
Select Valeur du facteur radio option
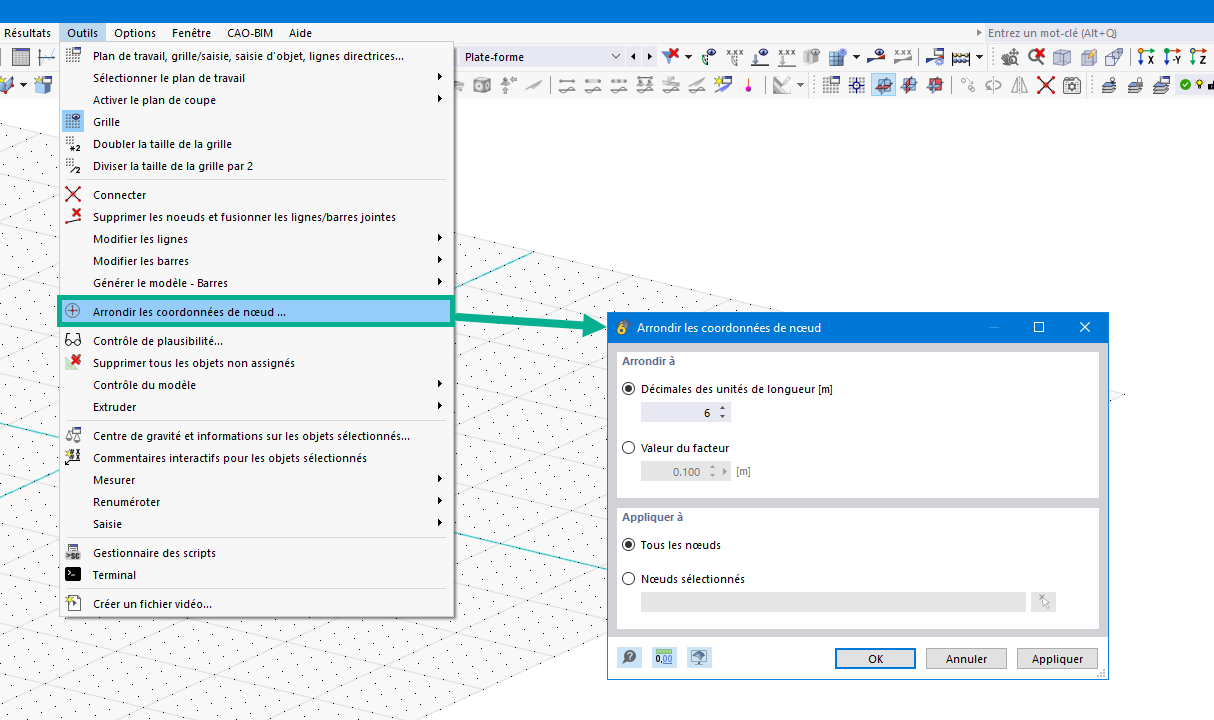628,448
